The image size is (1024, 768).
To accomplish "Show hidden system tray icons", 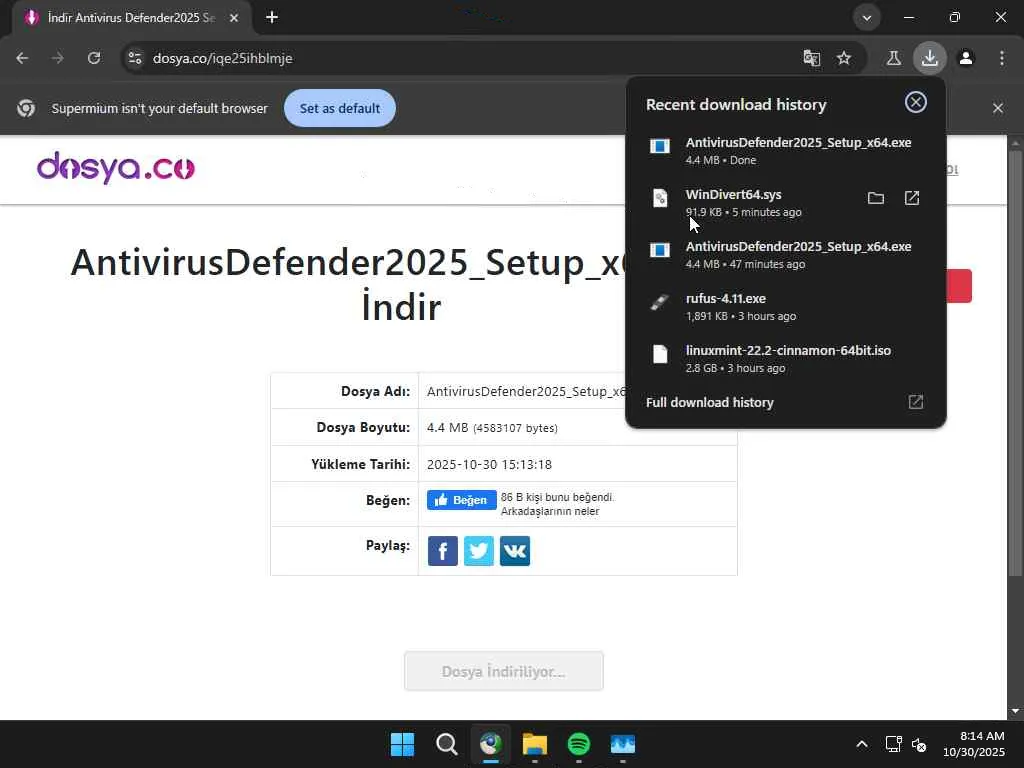I will [x=862, y=744].
